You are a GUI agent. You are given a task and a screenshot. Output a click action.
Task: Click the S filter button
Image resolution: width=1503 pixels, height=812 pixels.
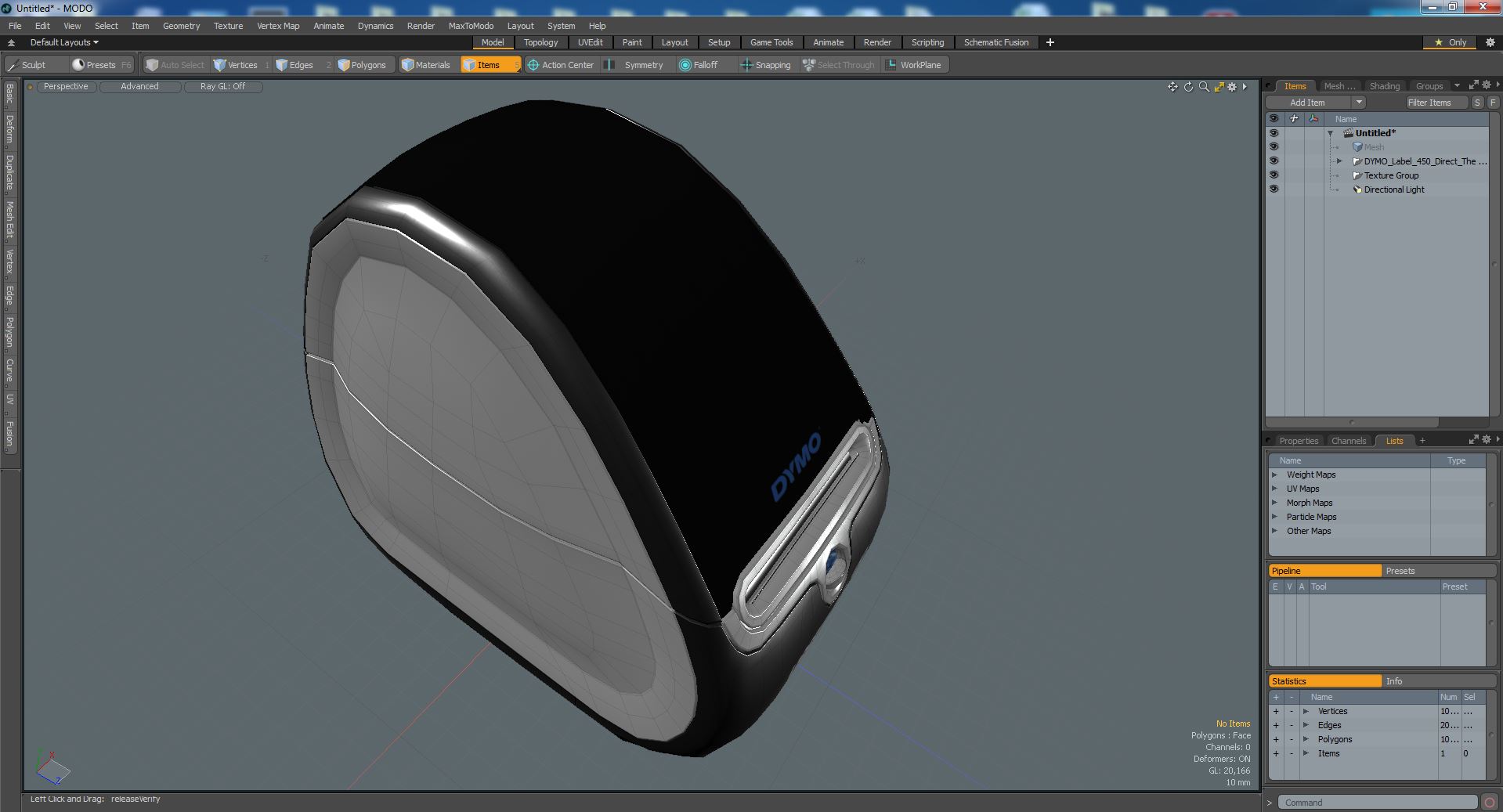tap(1477, 103)
